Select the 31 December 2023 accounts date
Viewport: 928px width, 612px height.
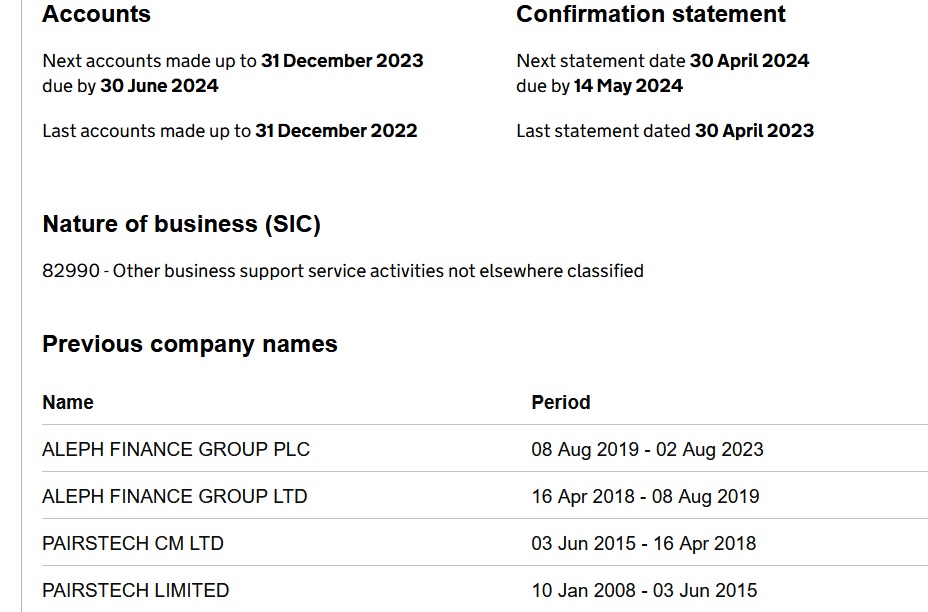(x=342, y=61)
